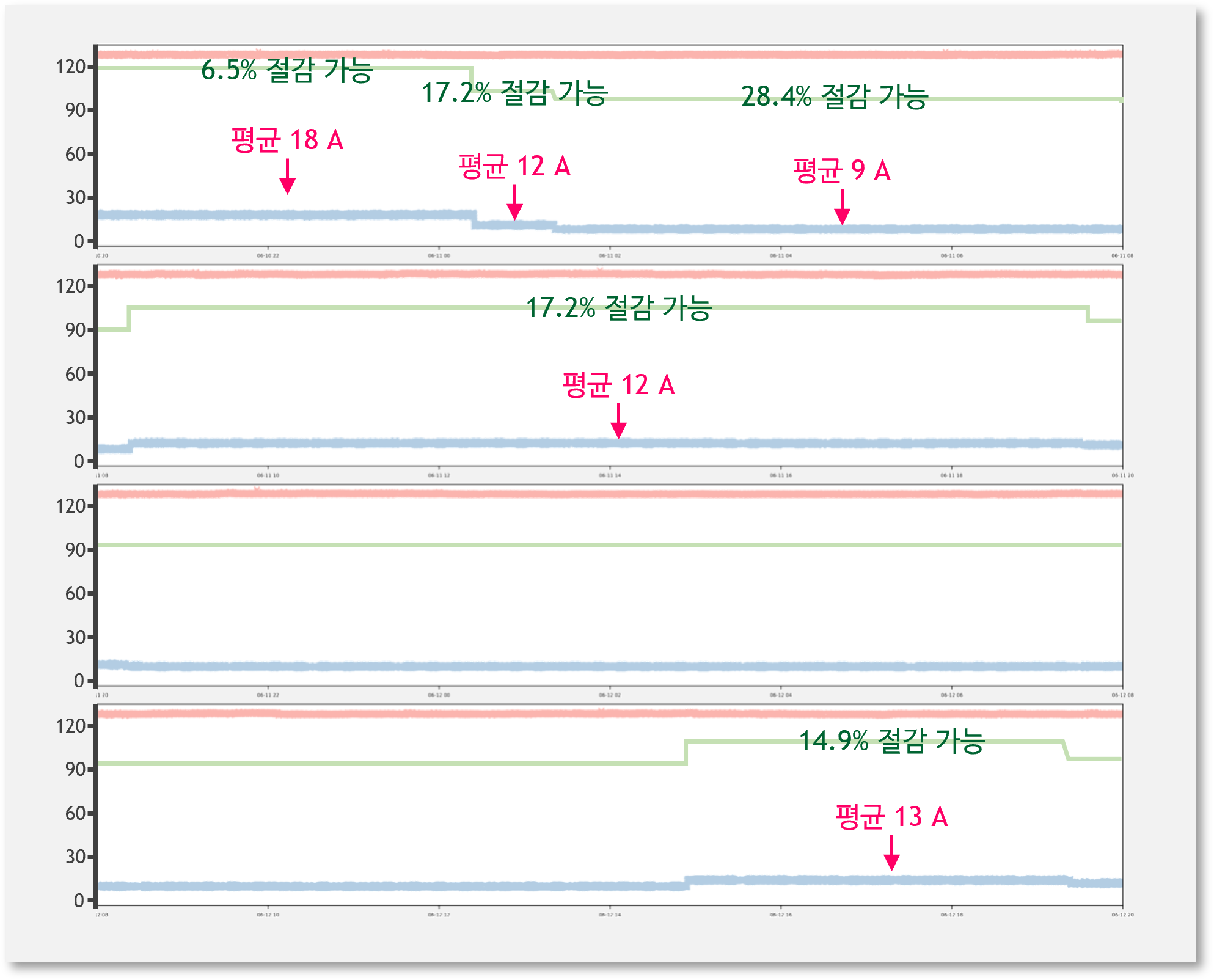Click the 17.2% 절감 가능 label in second chart
The width and height of the screenshot is (1214, 980).
coord(618,307)
